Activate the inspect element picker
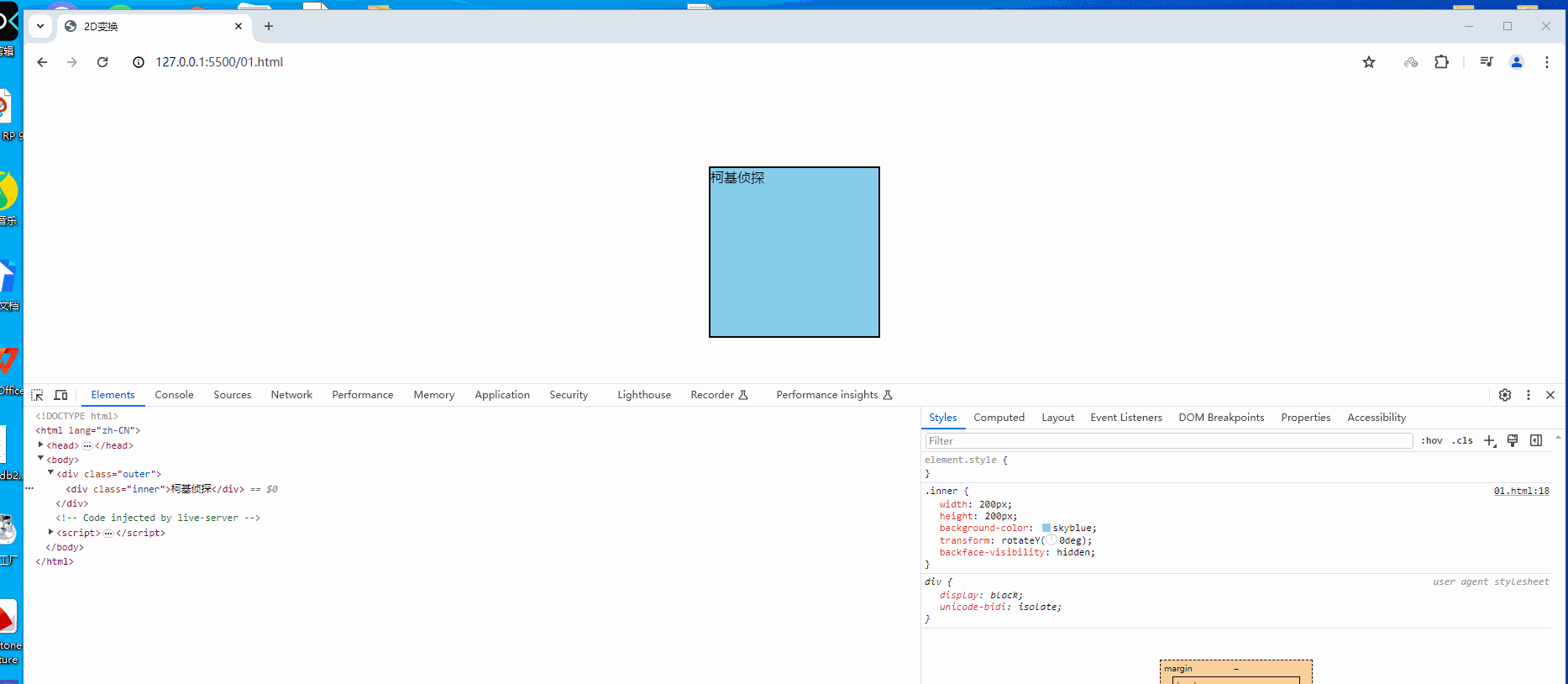Viewport: 1568px width, 684px height. [x=37, y=395]
